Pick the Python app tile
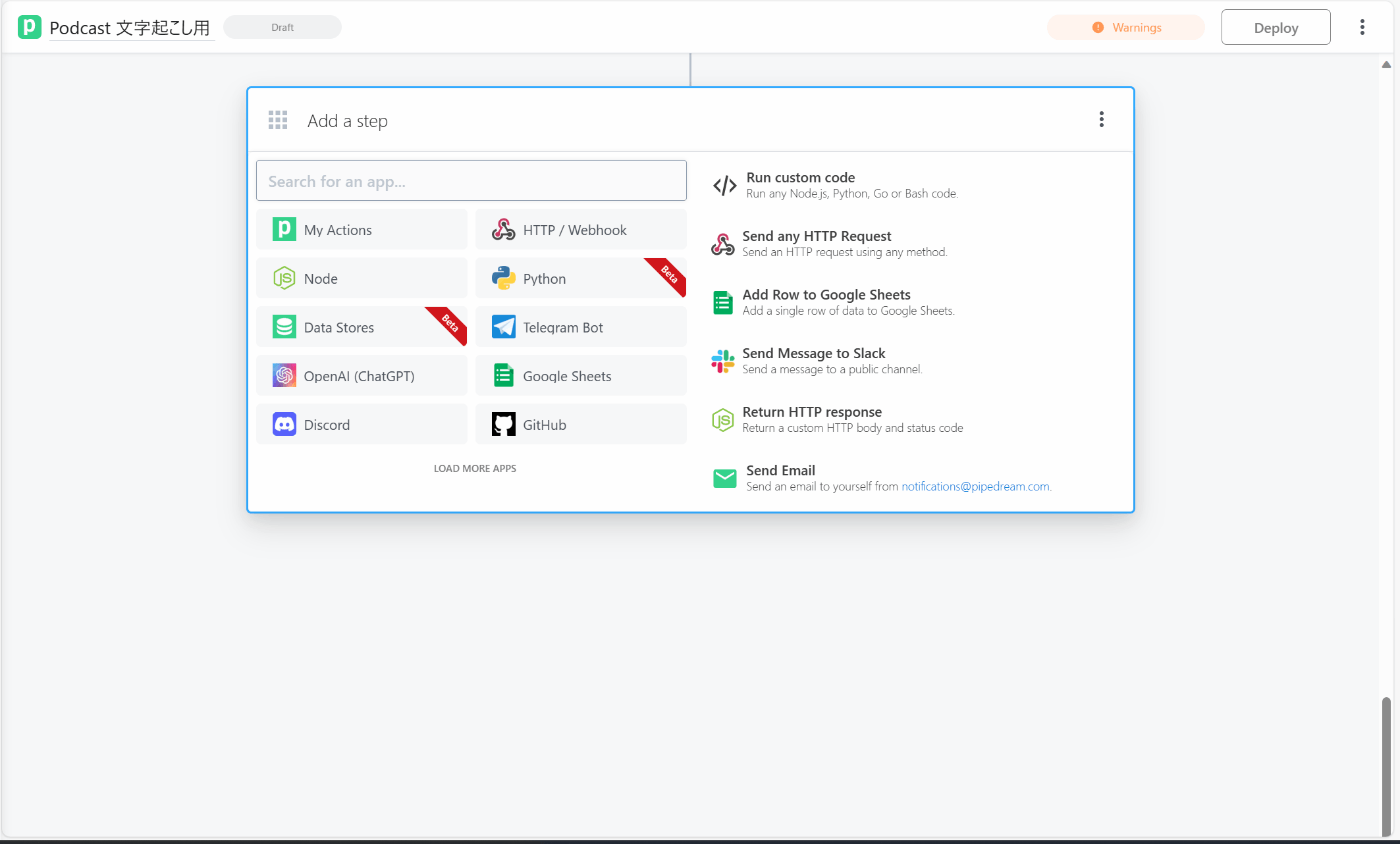Viewport: 1400px width, 844px height. pos(581,278)
